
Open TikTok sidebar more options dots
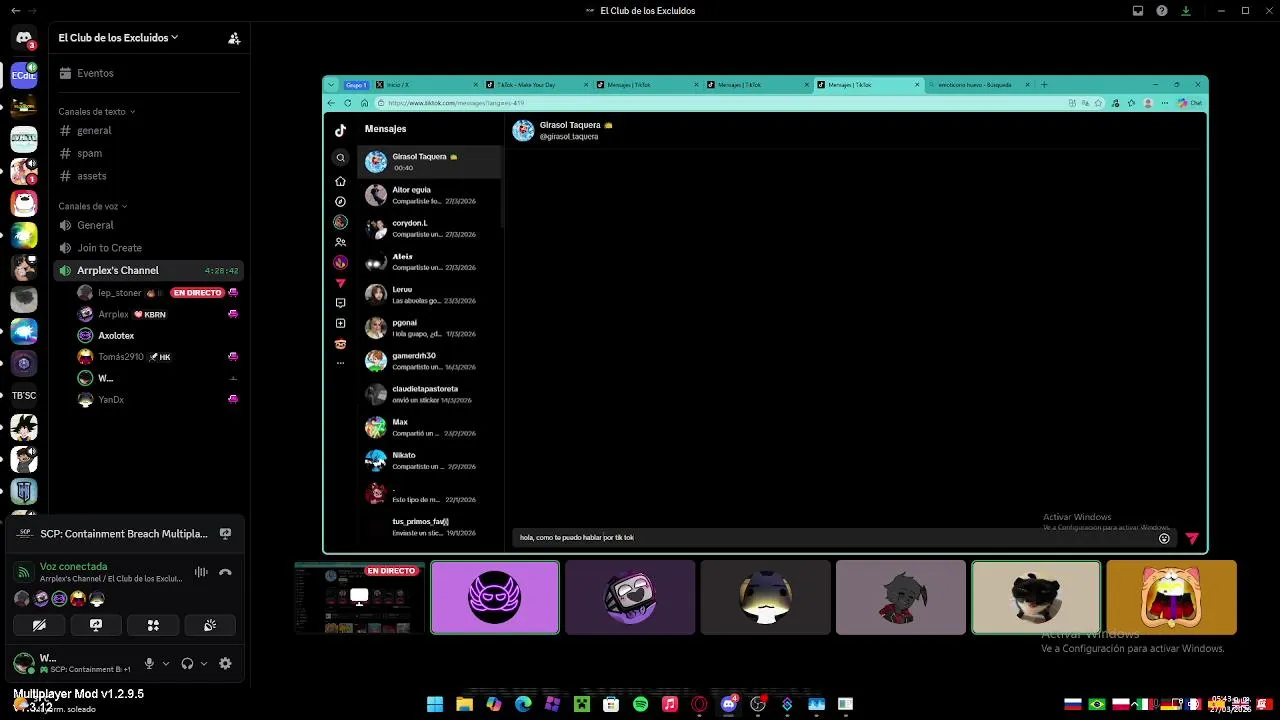(x=340, y=364)
